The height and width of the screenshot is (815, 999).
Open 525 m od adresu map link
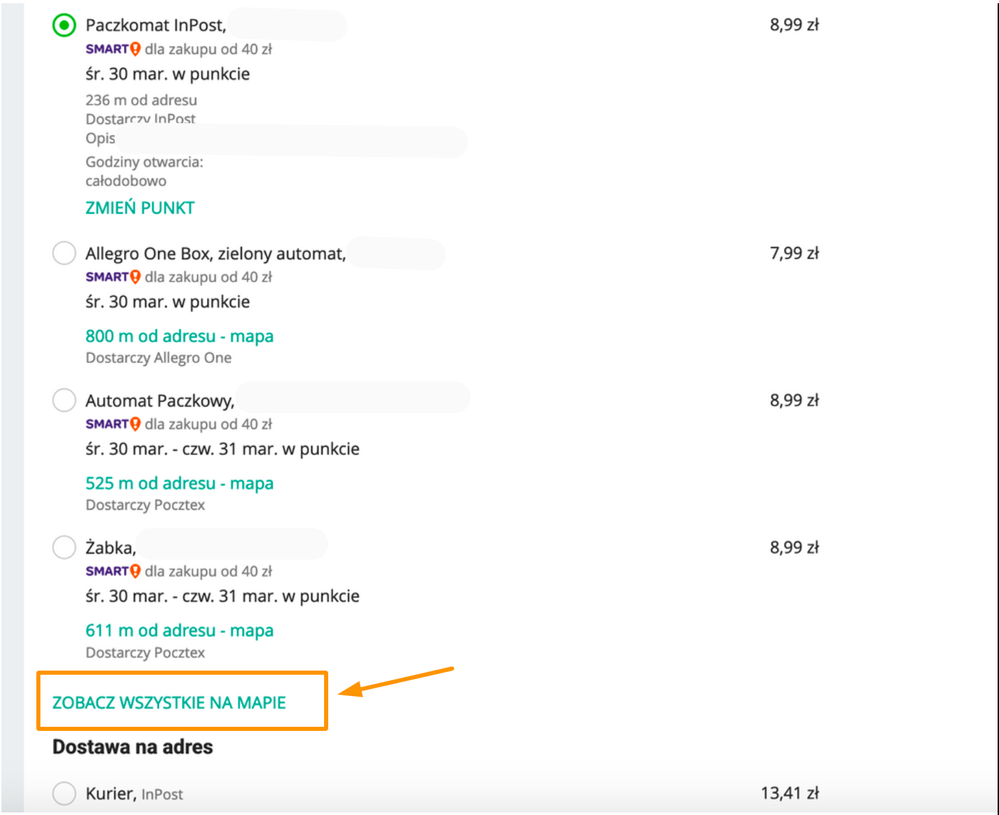click(179, 483)
